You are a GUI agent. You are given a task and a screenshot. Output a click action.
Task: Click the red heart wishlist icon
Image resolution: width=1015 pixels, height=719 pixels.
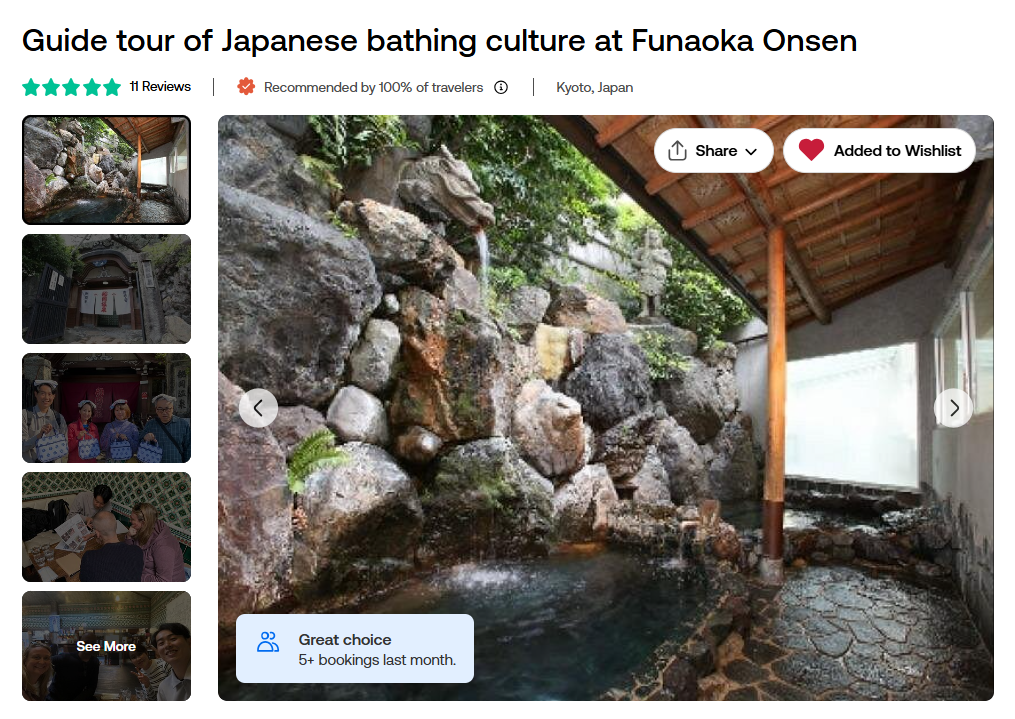811,150
